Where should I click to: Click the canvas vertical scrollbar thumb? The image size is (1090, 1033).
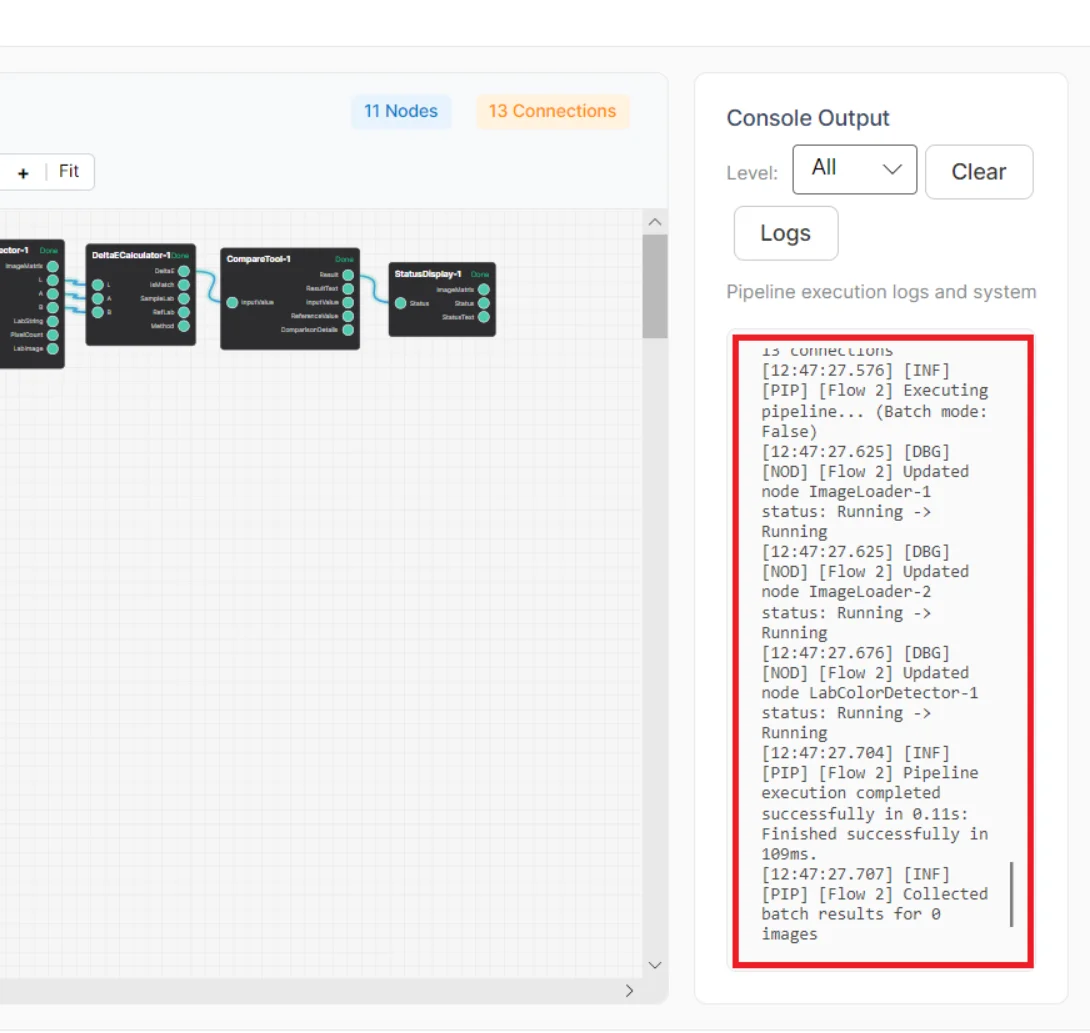tap(655, 286)
